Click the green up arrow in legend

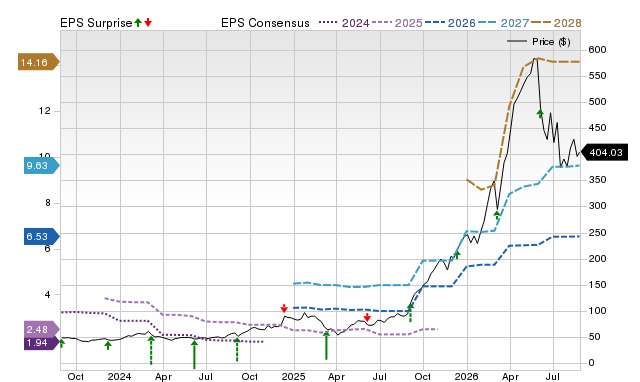click(x=138, y=22)
